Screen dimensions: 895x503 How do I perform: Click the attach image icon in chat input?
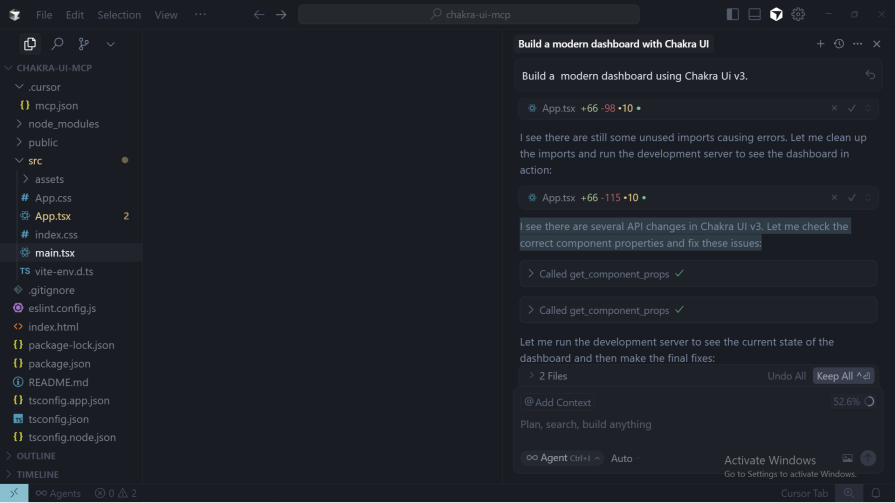click(847, 458)
